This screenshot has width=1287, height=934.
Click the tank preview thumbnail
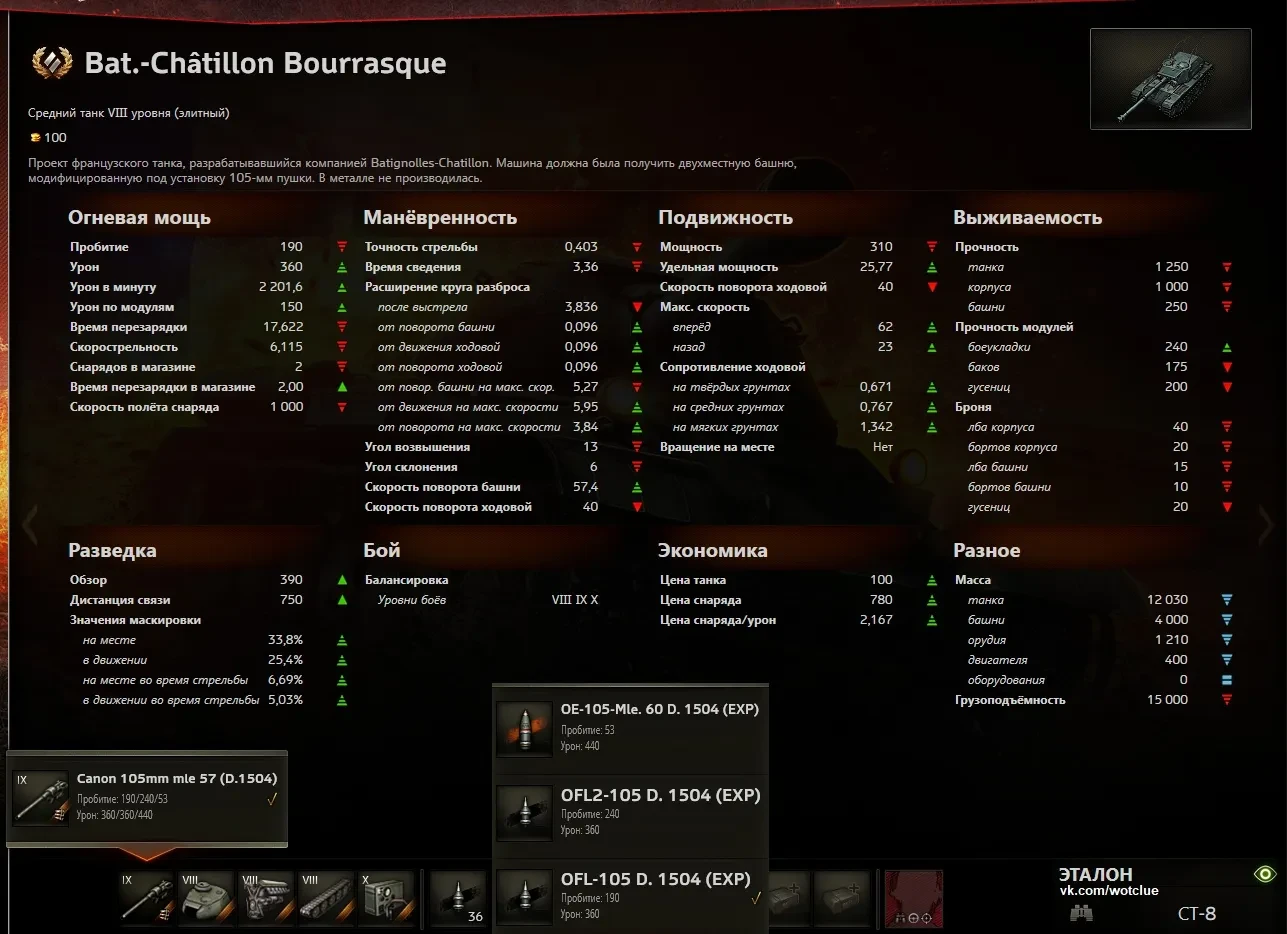(x=1170, y=79)
